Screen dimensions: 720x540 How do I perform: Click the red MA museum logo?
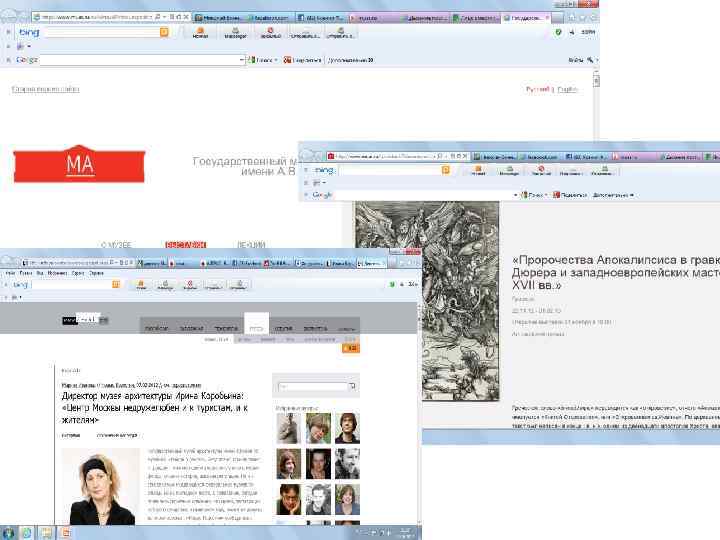pos(79,164)
